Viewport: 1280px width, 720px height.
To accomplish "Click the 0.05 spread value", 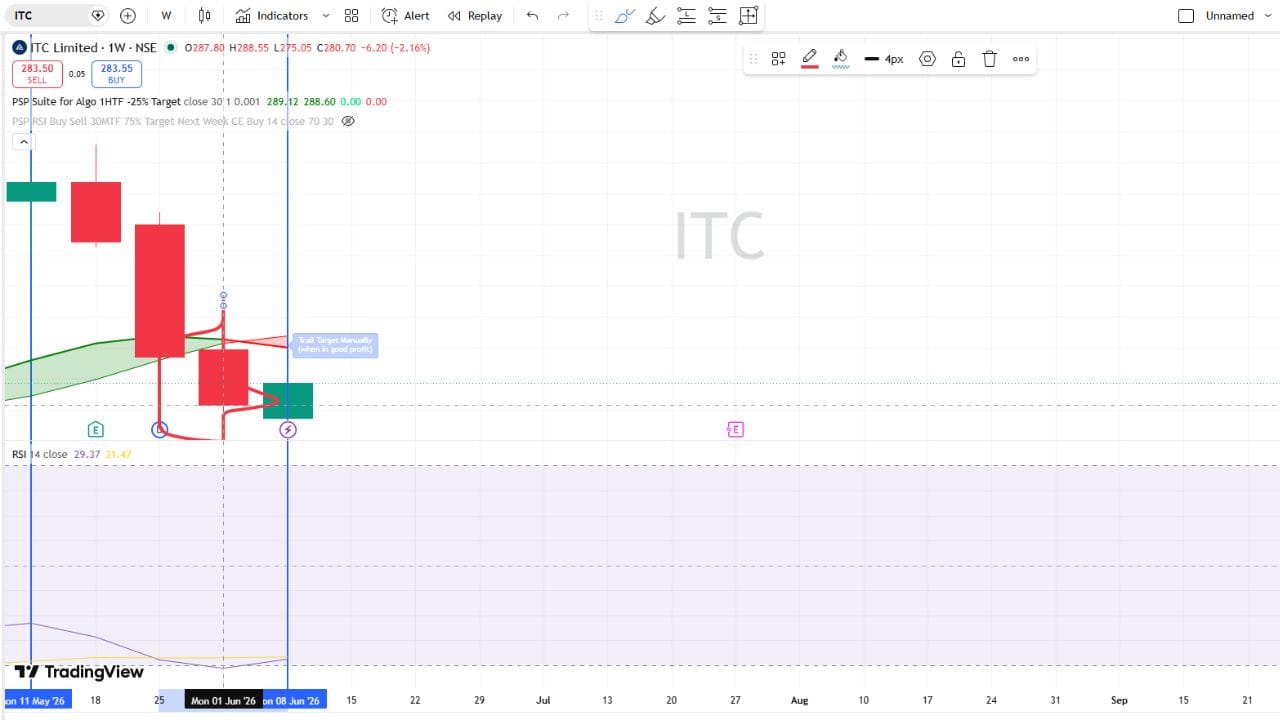I will (x=76, y=74).
